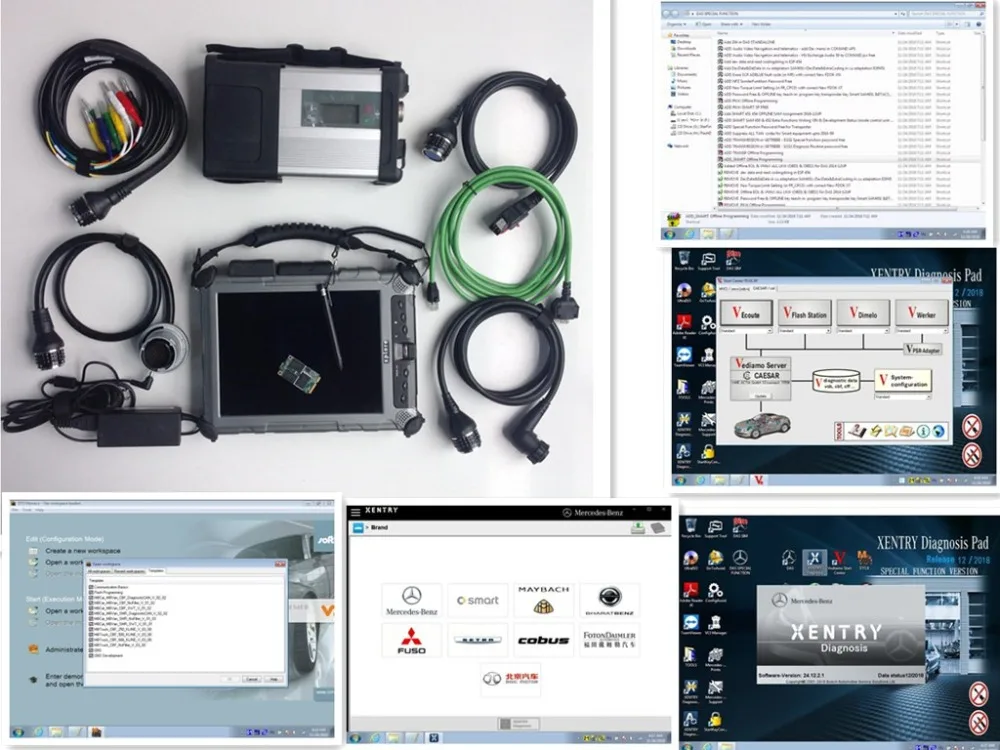Click Create a new workspace in DTS Monaco
The image size is (1000, 750).
click(83, 550)
